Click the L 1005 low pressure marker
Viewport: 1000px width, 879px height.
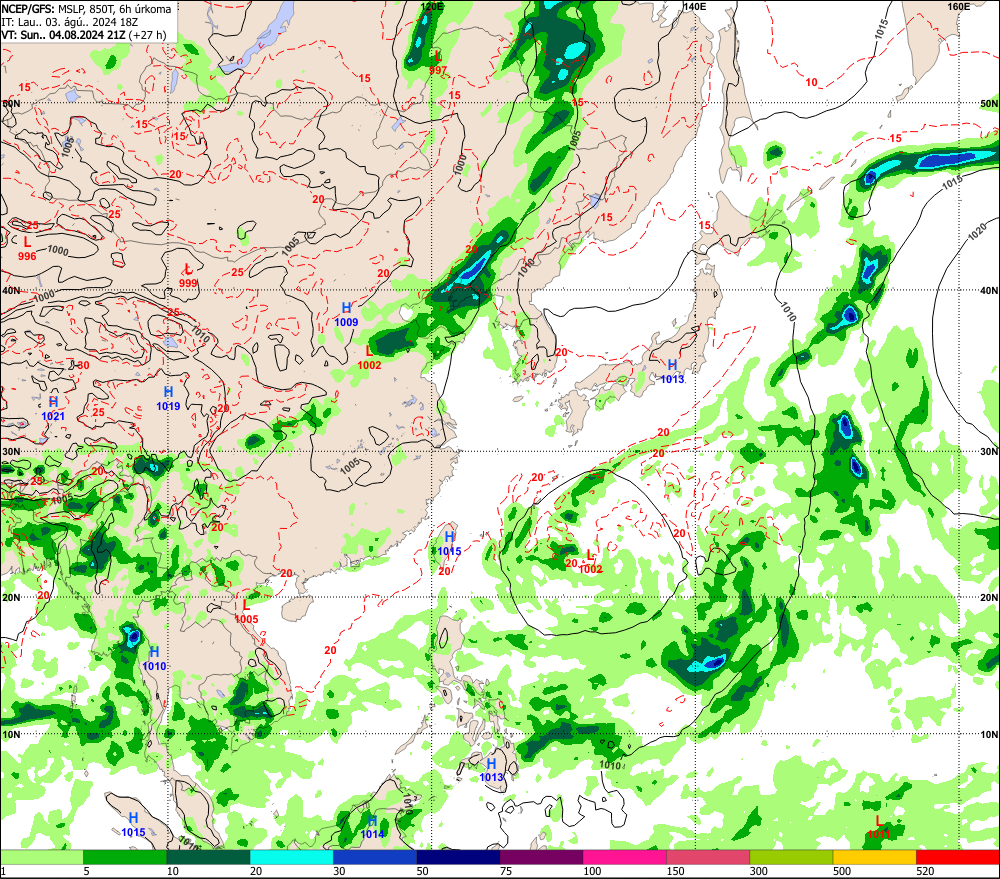click(246, 612)
